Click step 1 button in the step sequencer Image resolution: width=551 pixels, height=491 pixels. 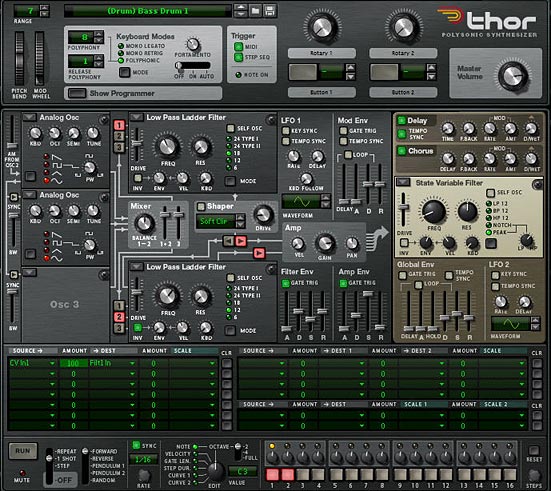(272, 474)
